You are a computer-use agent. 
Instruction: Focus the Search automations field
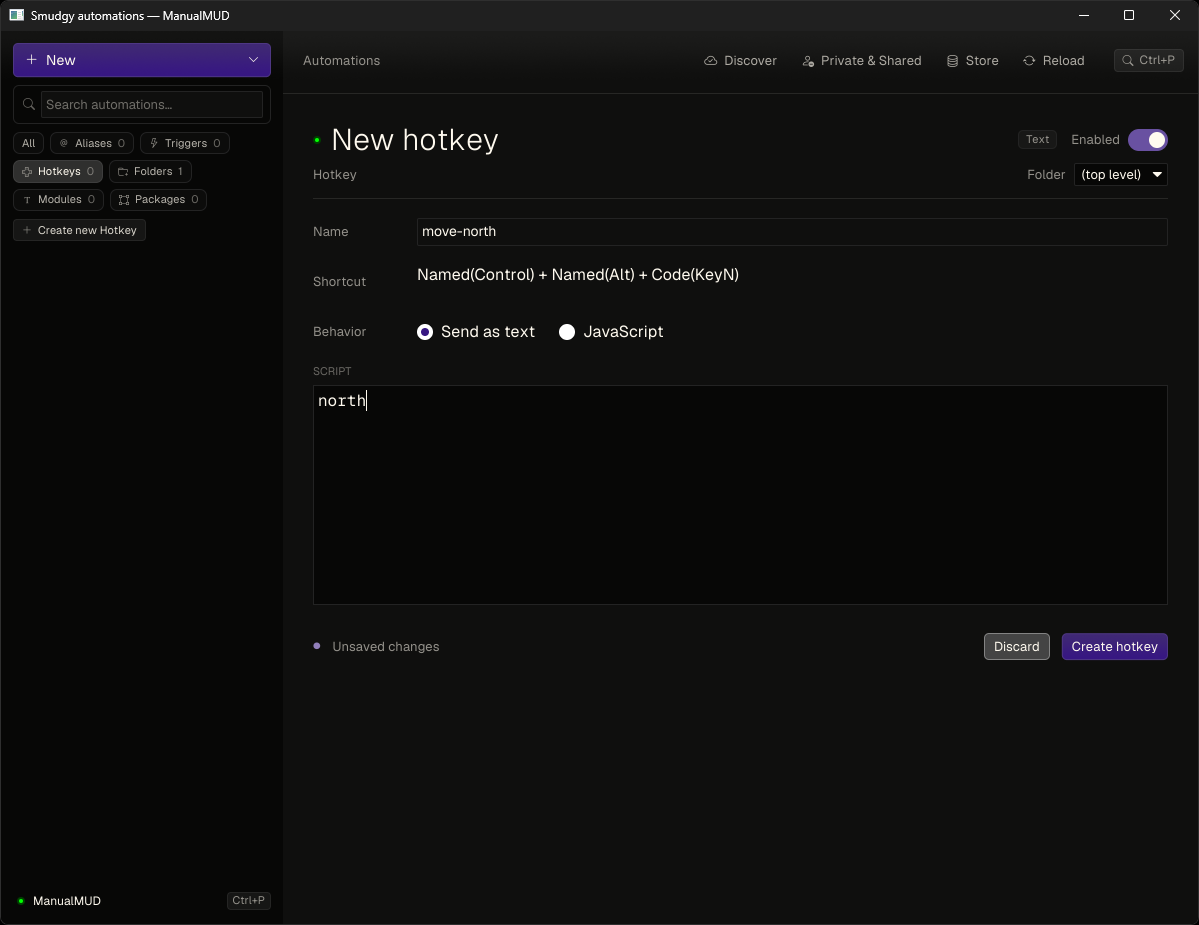coord(151,104)
